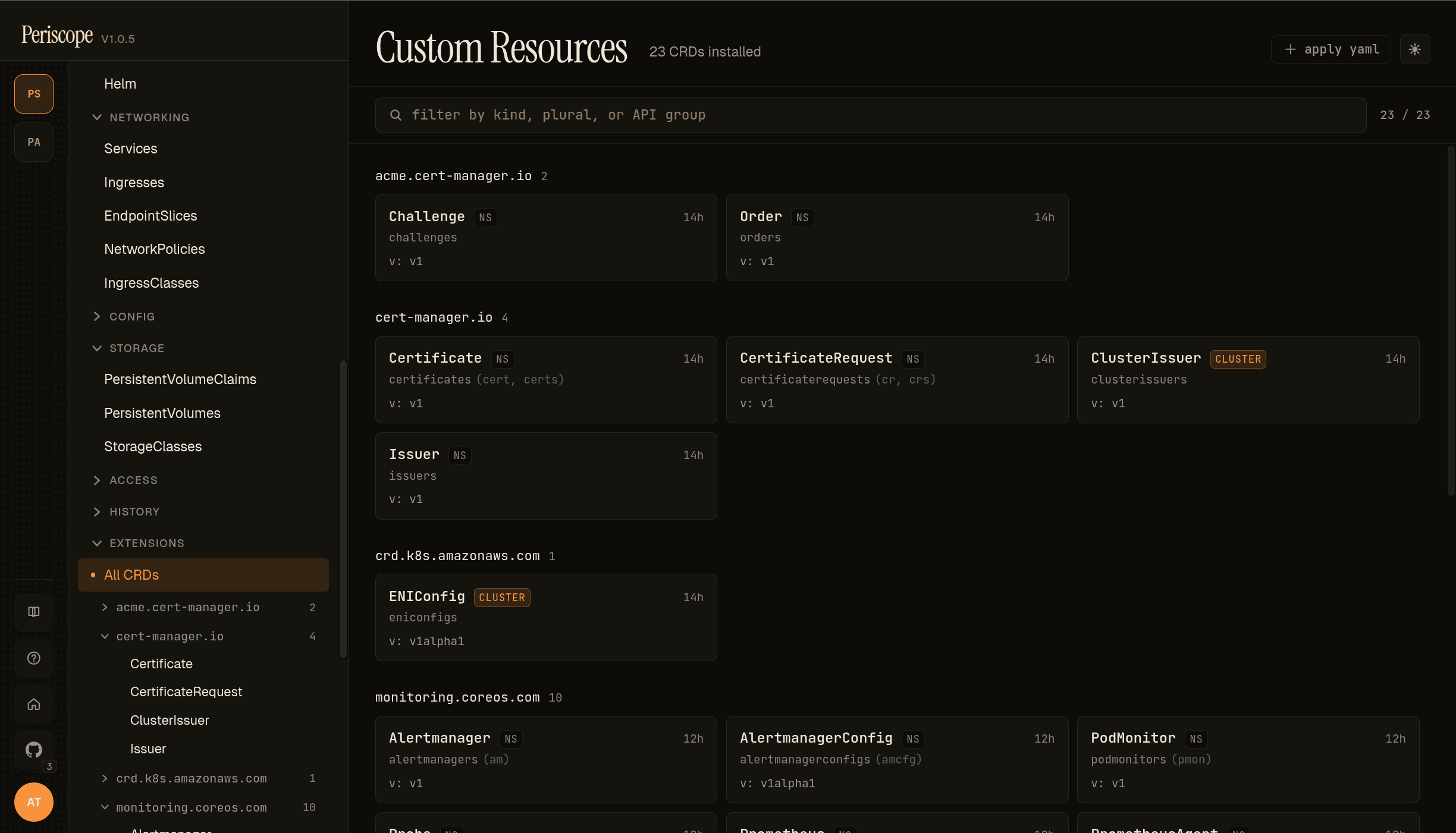Open the Challenge CRD card
Image resolution: width=1456 pixels, height=833 pixels.
click(x=546, y=238)
